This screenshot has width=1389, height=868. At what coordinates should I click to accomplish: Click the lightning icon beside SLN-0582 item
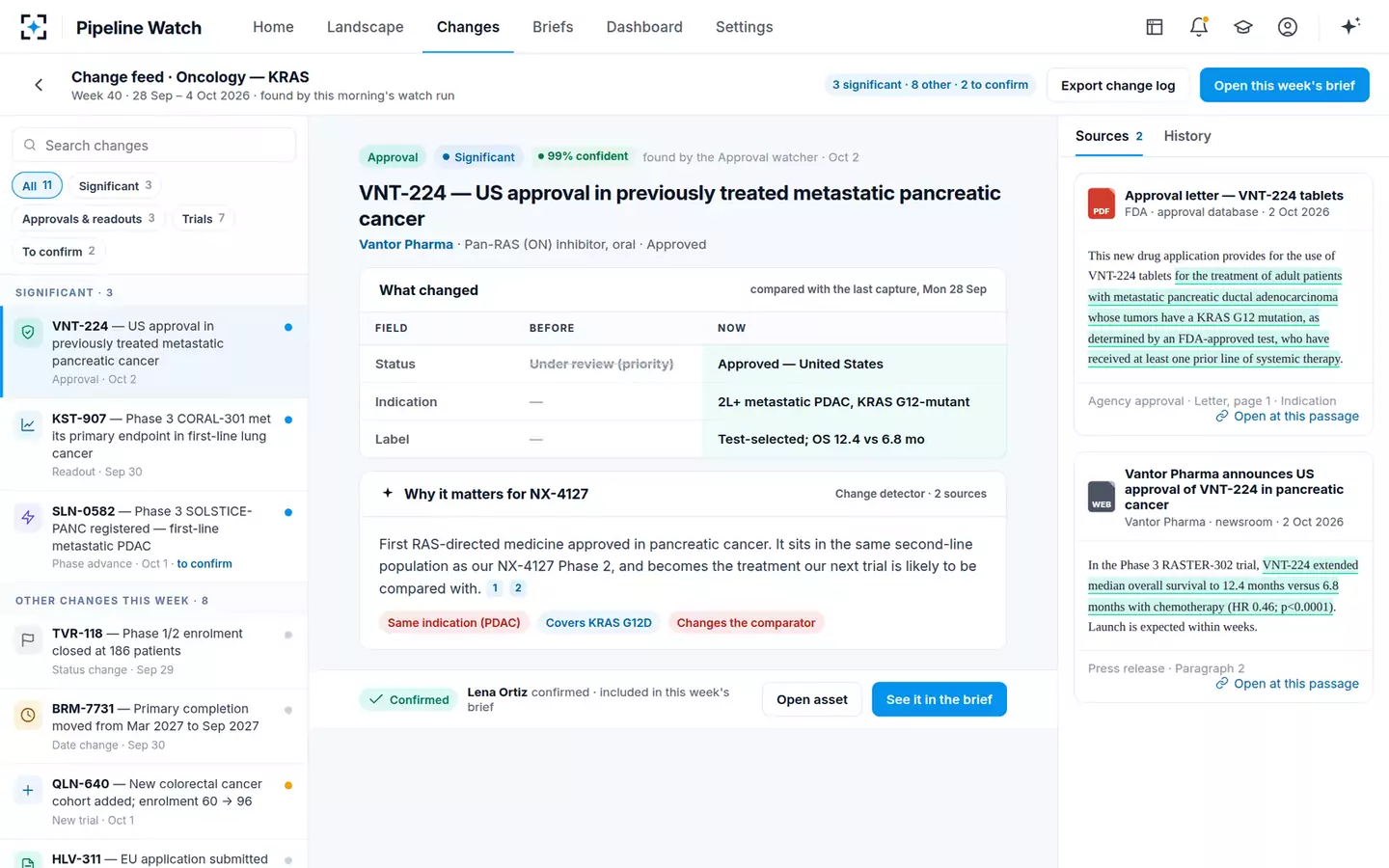click(28, 517)
